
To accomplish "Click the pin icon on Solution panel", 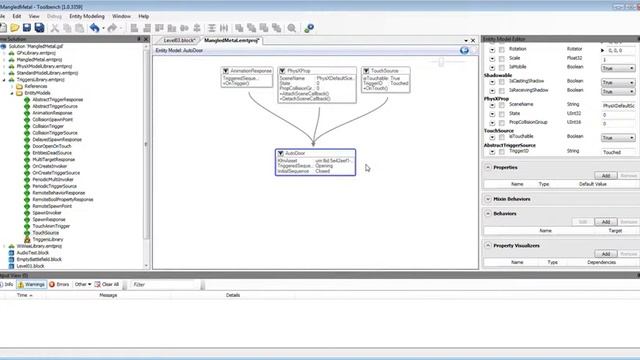I will point(139,39).
